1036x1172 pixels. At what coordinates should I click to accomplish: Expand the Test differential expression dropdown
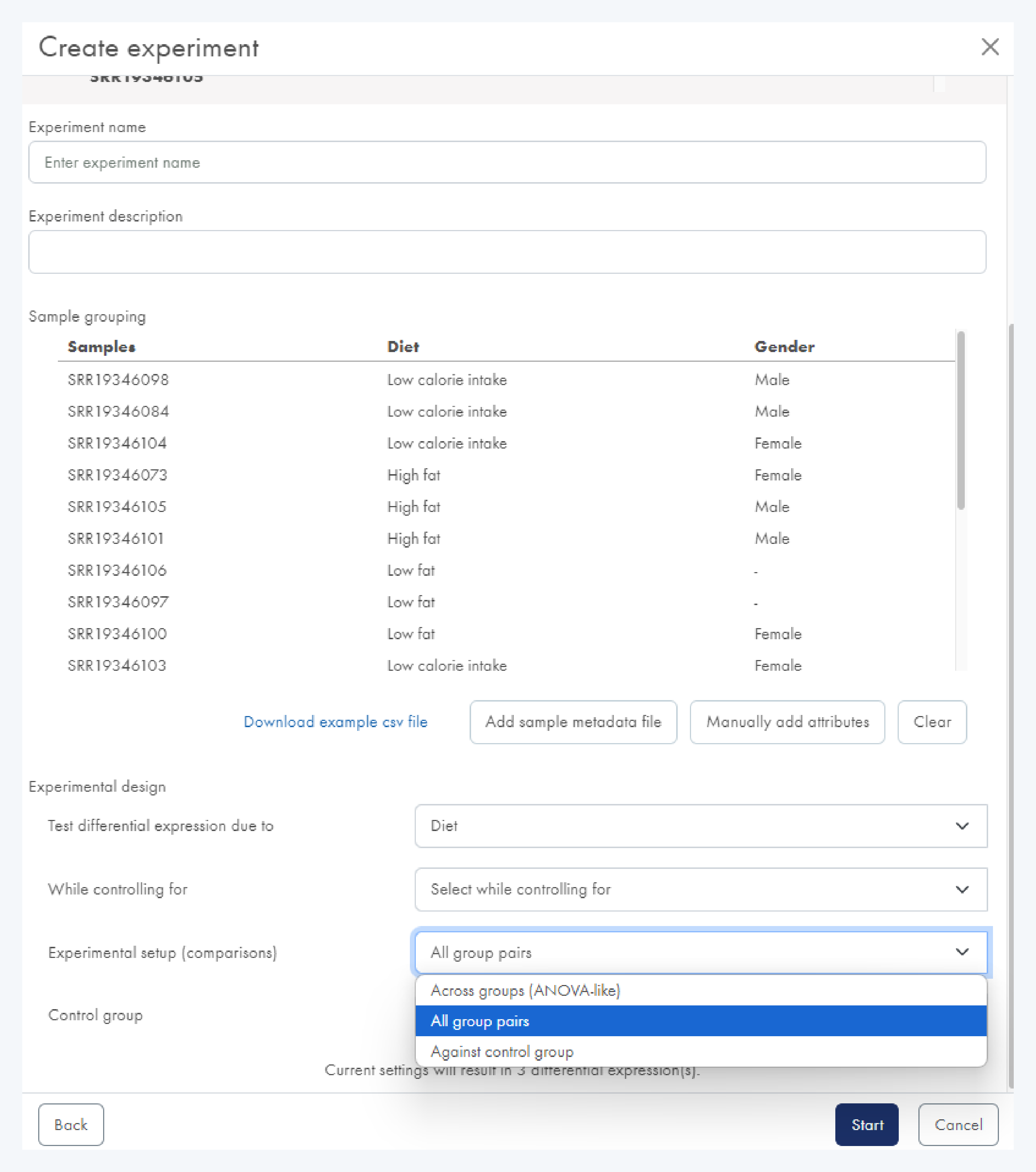[x=700, y=826]
